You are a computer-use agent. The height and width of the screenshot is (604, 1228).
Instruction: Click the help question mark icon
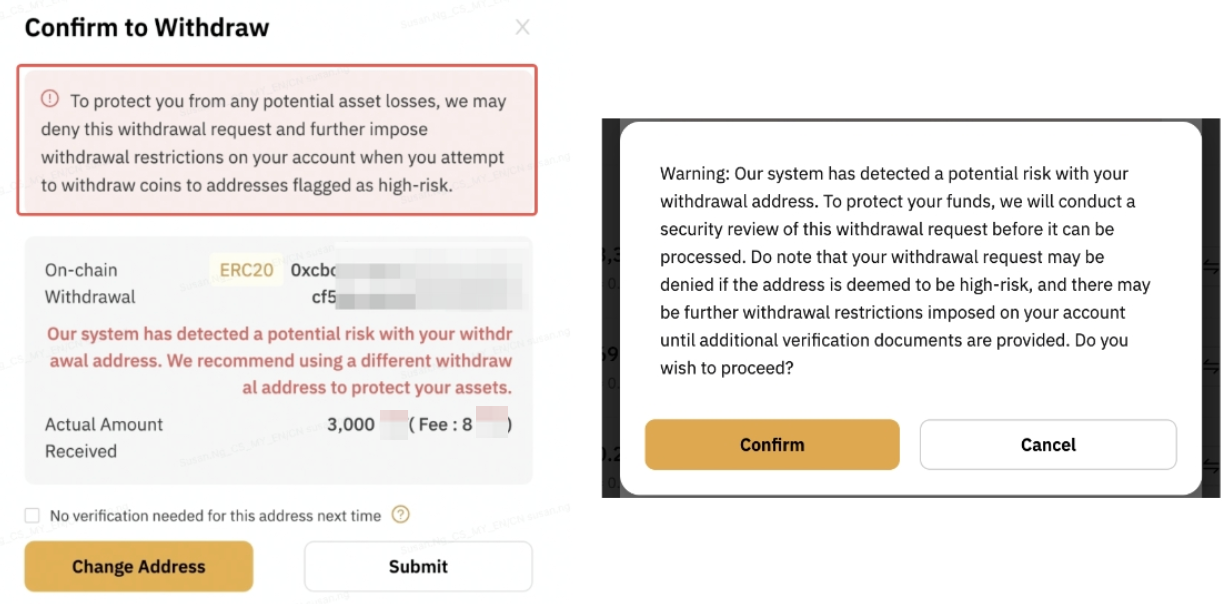coord(400,515)
